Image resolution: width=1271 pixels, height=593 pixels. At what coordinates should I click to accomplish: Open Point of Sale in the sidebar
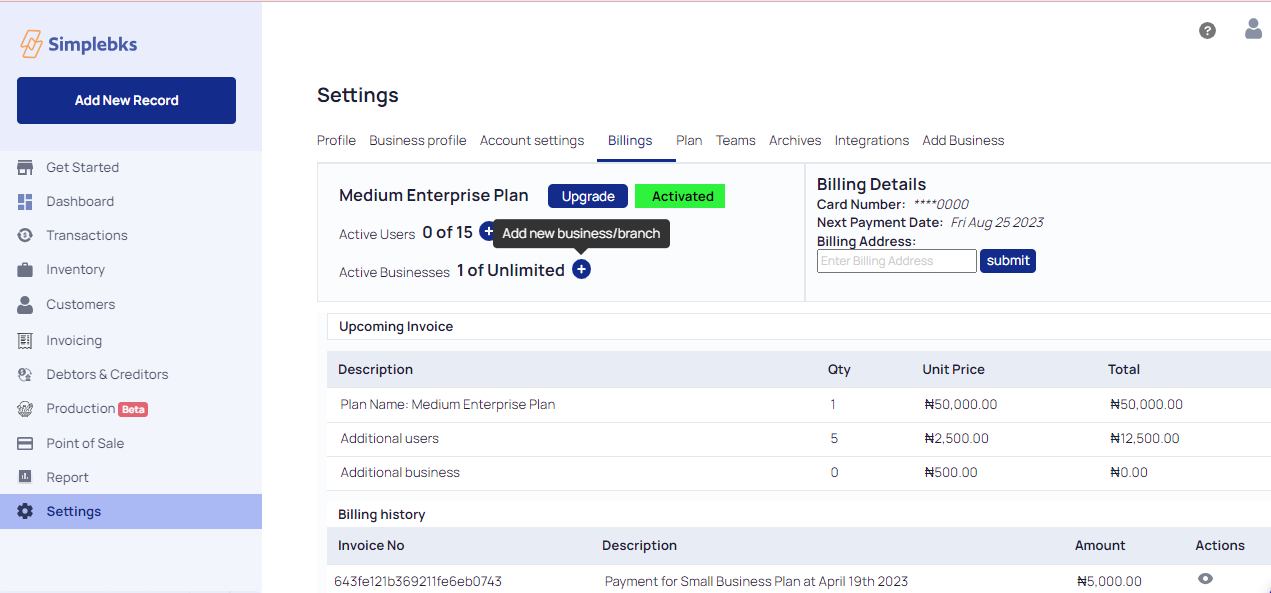(x=85, y=443)
